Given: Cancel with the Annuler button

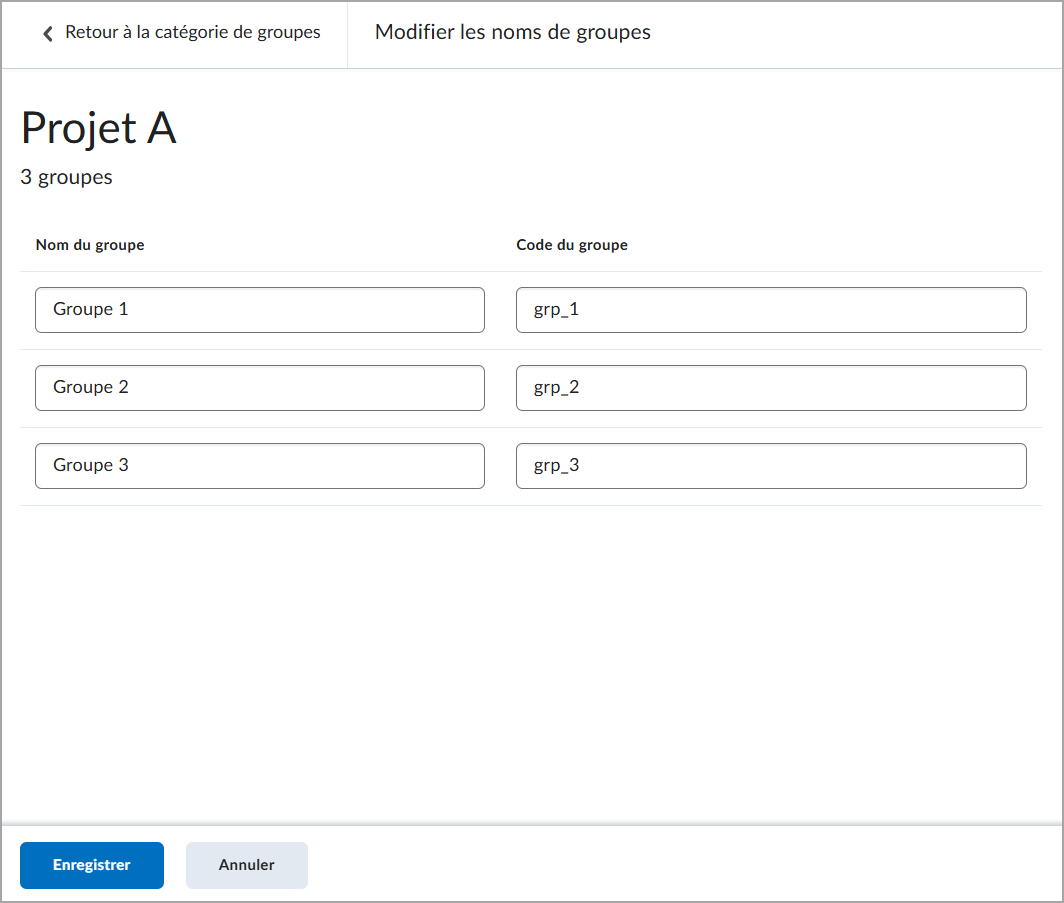Looking at the screenshot, I should click(246, 865).
